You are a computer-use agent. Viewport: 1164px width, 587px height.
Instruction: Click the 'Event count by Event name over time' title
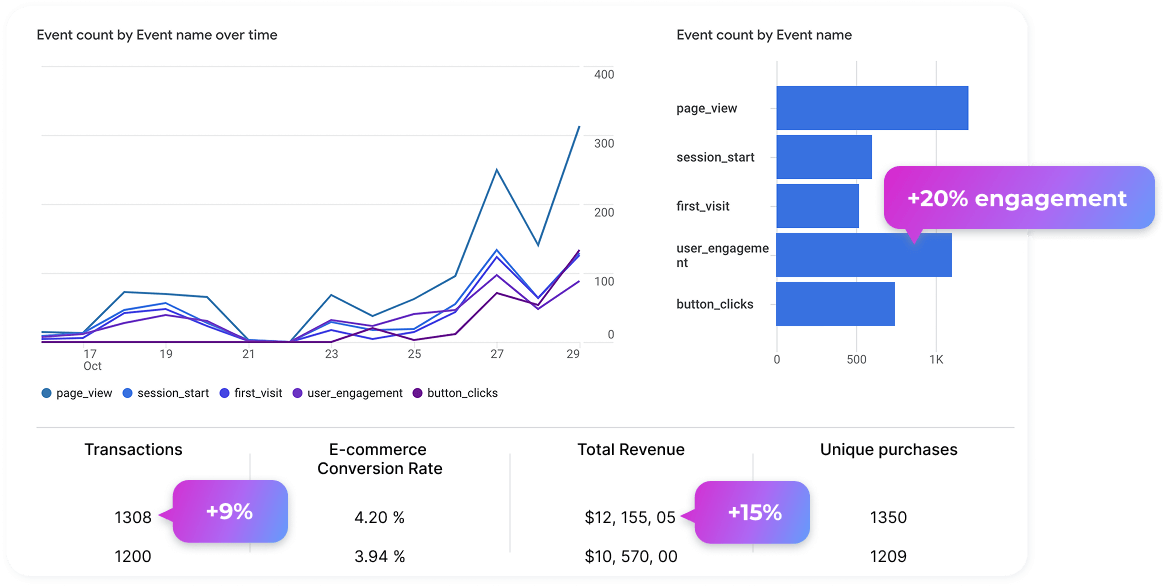157,35
